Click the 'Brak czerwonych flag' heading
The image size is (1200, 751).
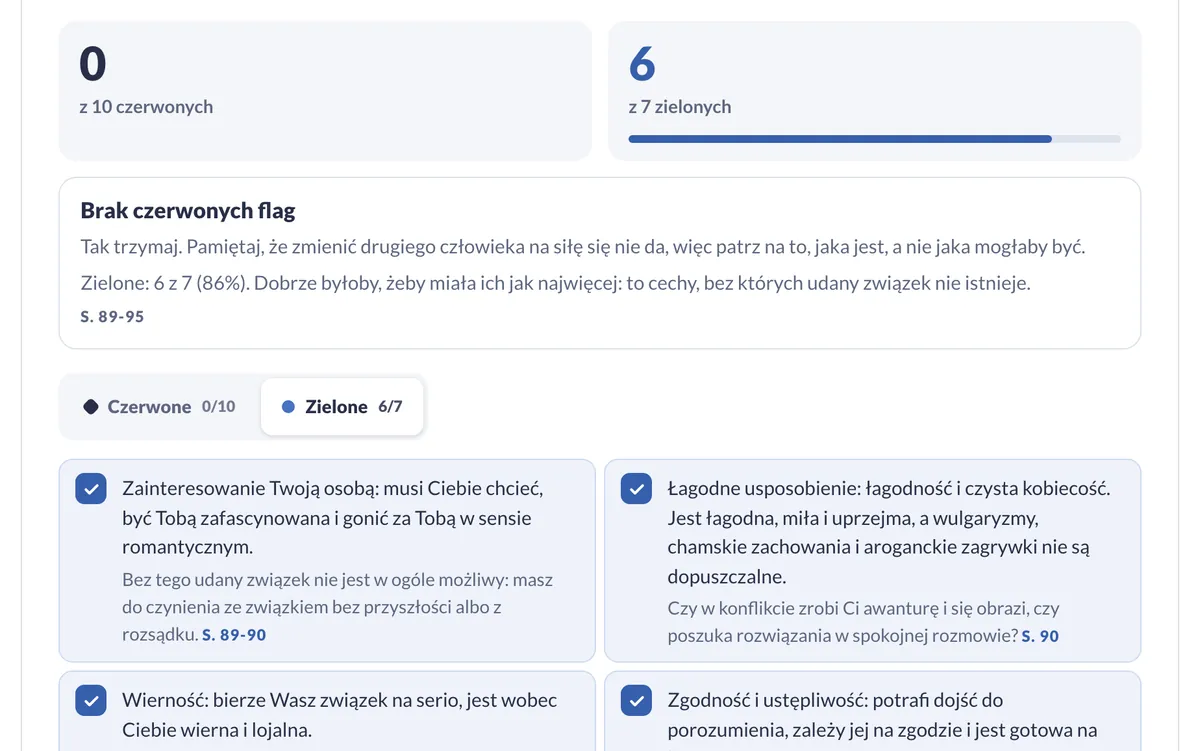pyautogui.click(x=188, y=211)
